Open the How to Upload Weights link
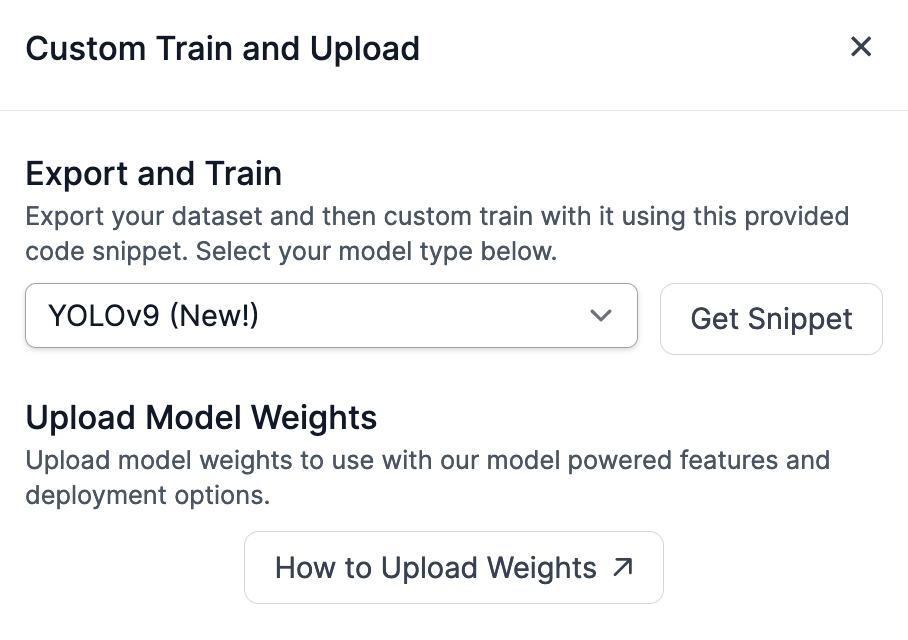Screen dimensions: 908x640 pos(453,568)
